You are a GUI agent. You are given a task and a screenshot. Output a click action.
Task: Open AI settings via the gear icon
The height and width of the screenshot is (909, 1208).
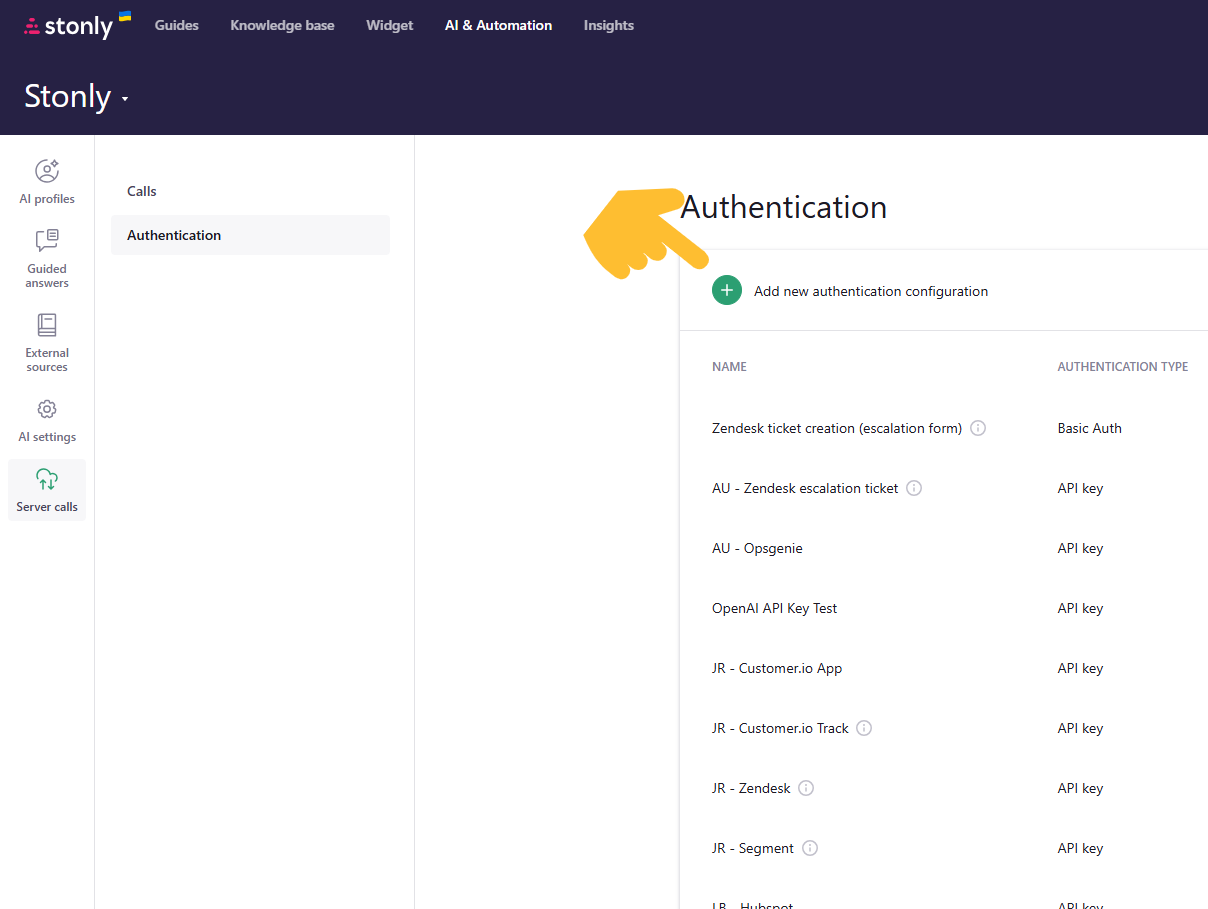46,420
